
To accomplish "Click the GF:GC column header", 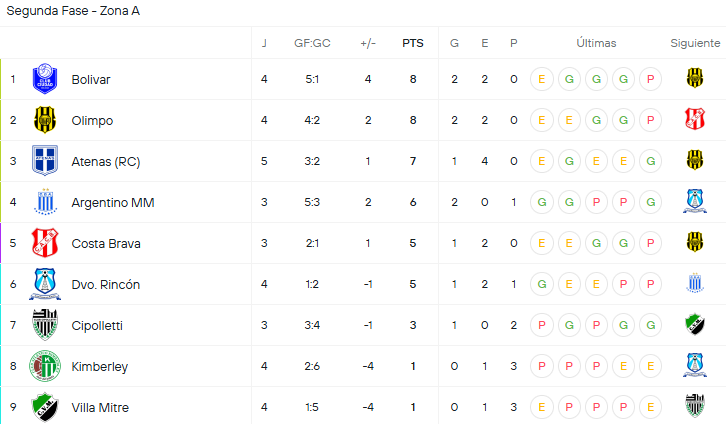I will coord(312,43).
